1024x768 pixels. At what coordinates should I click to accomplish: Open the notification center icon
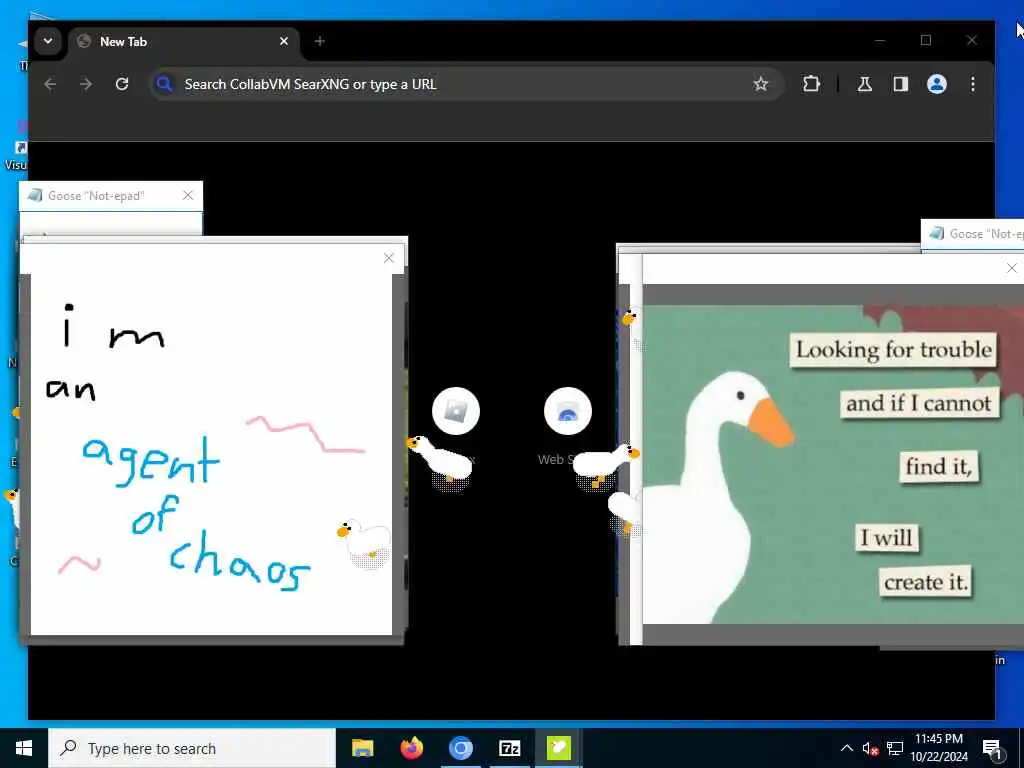(993, 748)
